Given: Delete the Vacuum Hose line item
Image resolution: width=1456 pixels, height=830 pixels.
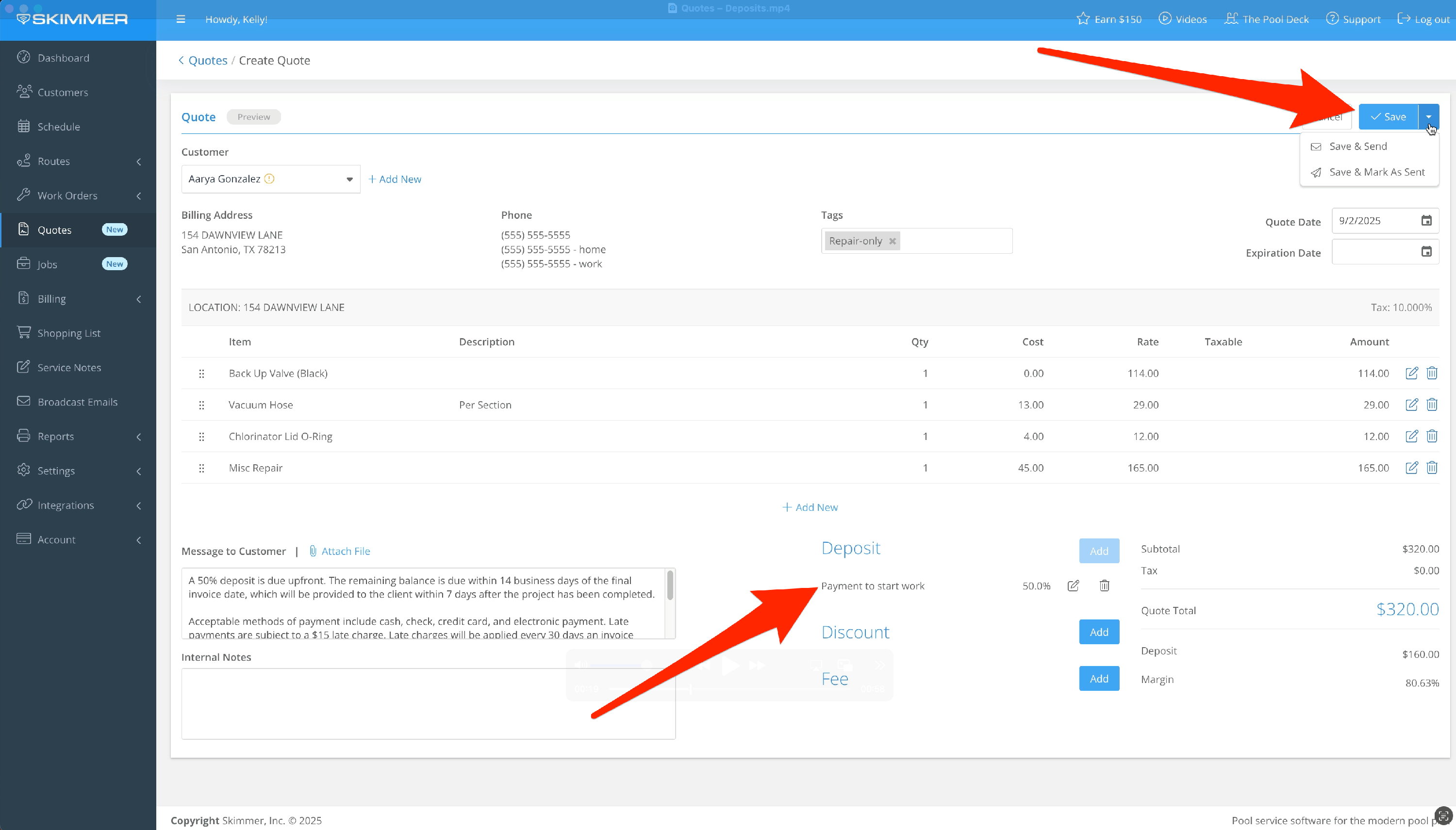Looking at the screenshot, I should click(1431, 404).
